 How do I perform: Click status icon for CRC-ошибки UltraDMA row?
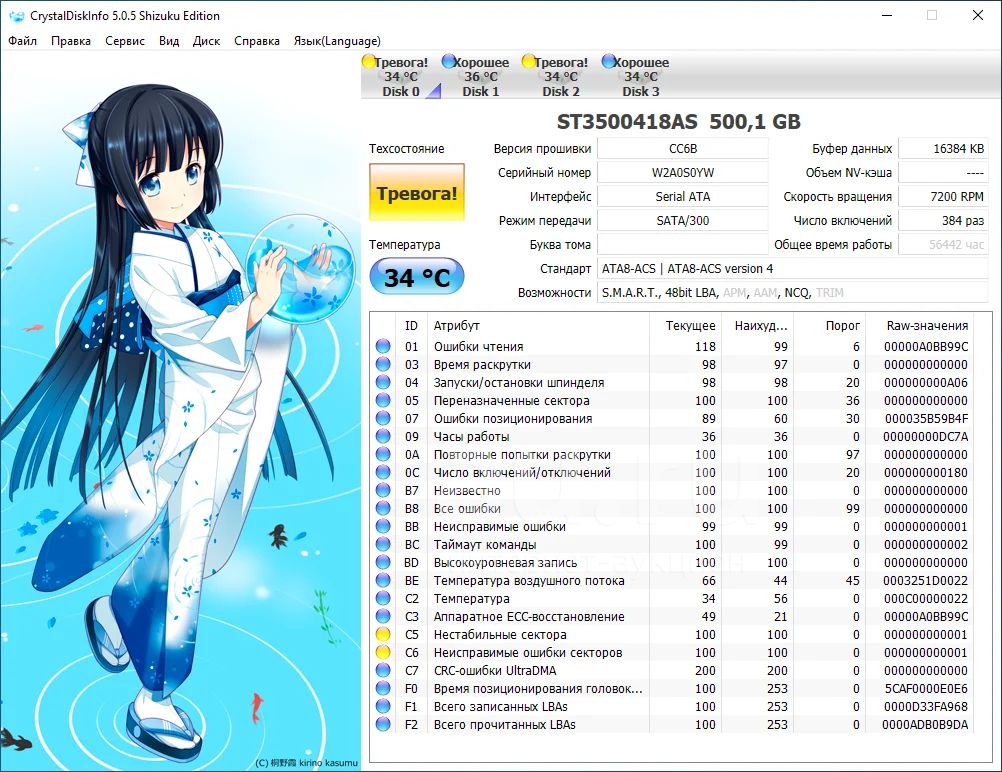(x=383, y=670)
